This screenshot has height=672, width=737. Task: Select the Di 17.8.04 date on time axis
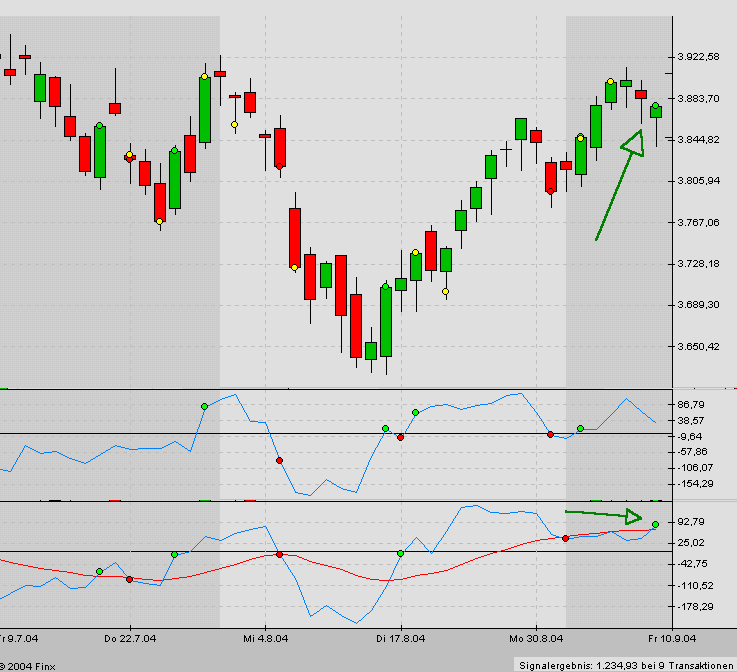[395, 636]
